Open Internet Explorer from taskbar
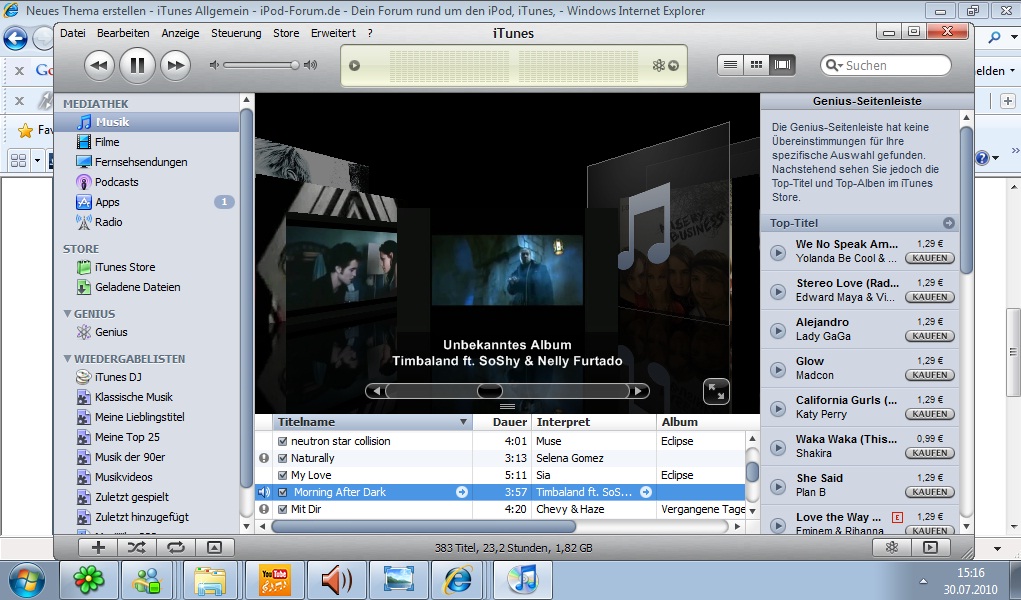The image size is (1021, 600). click(458, 579)
